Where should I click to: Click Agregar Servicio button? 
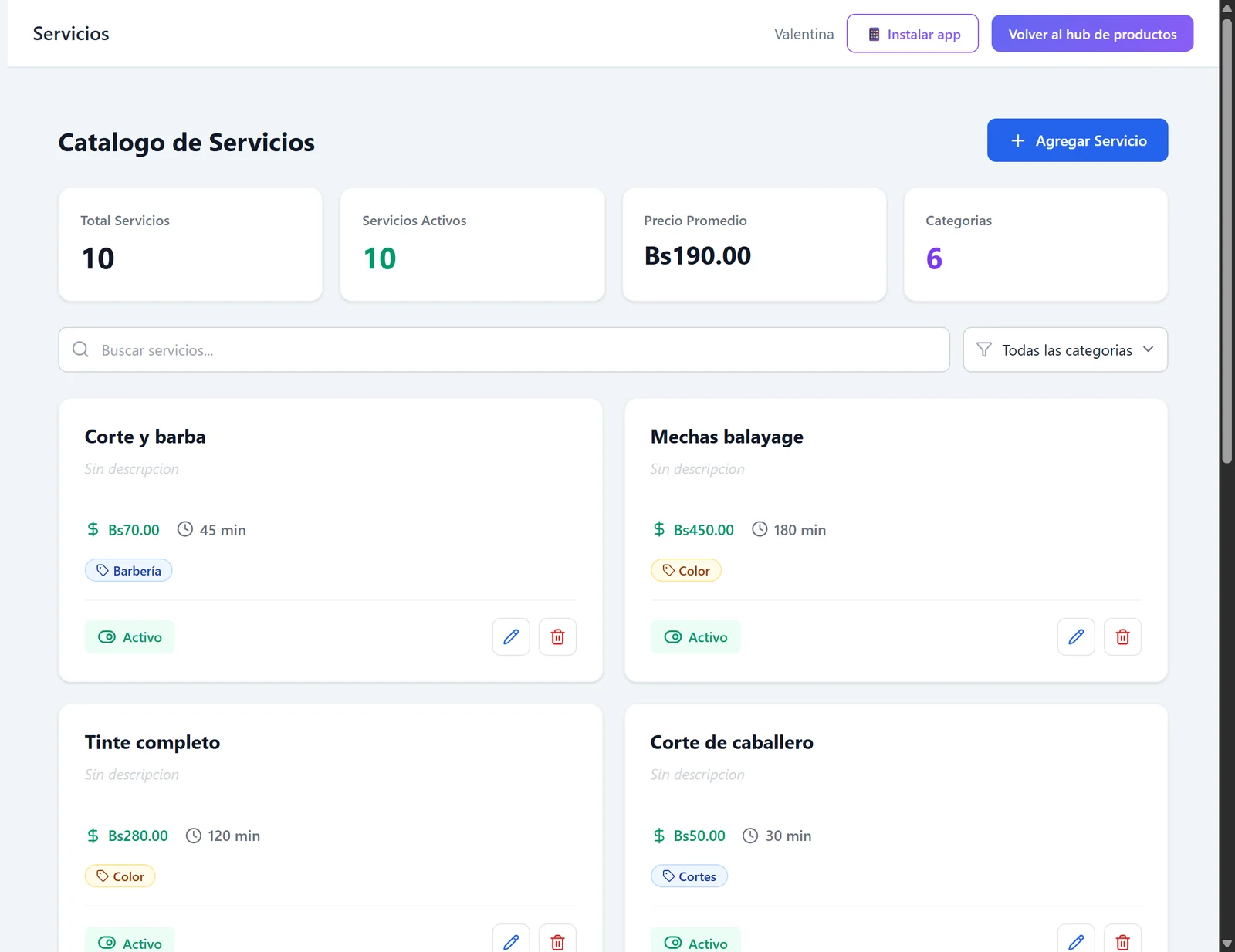click(1078, 140)
